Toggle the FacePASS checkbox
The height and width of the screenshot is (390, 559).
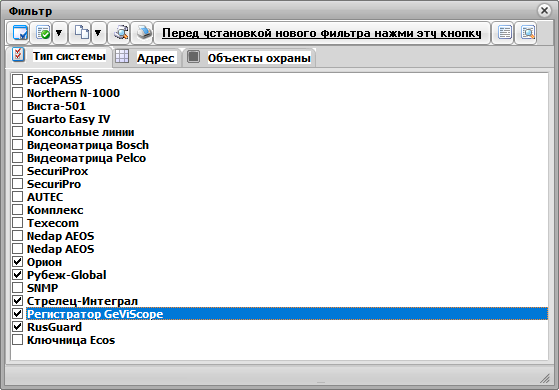coord(17,79)
